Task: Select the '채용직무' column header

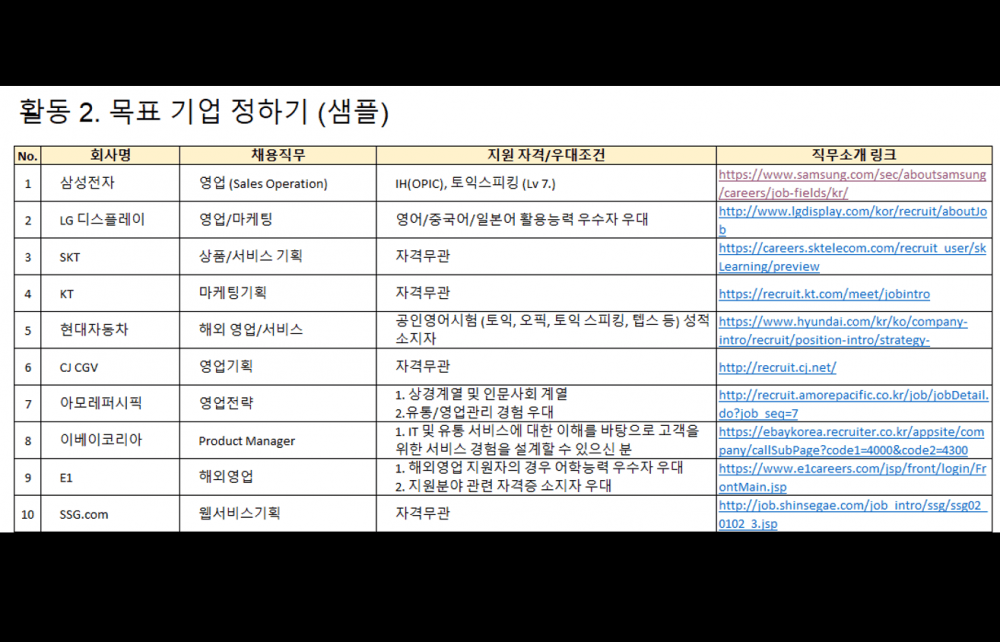Action: pyautogui.click(x=278, y=155)
